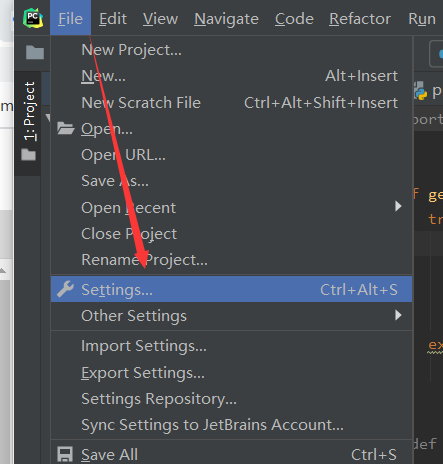Open the Navigate menu

(226, 19)
